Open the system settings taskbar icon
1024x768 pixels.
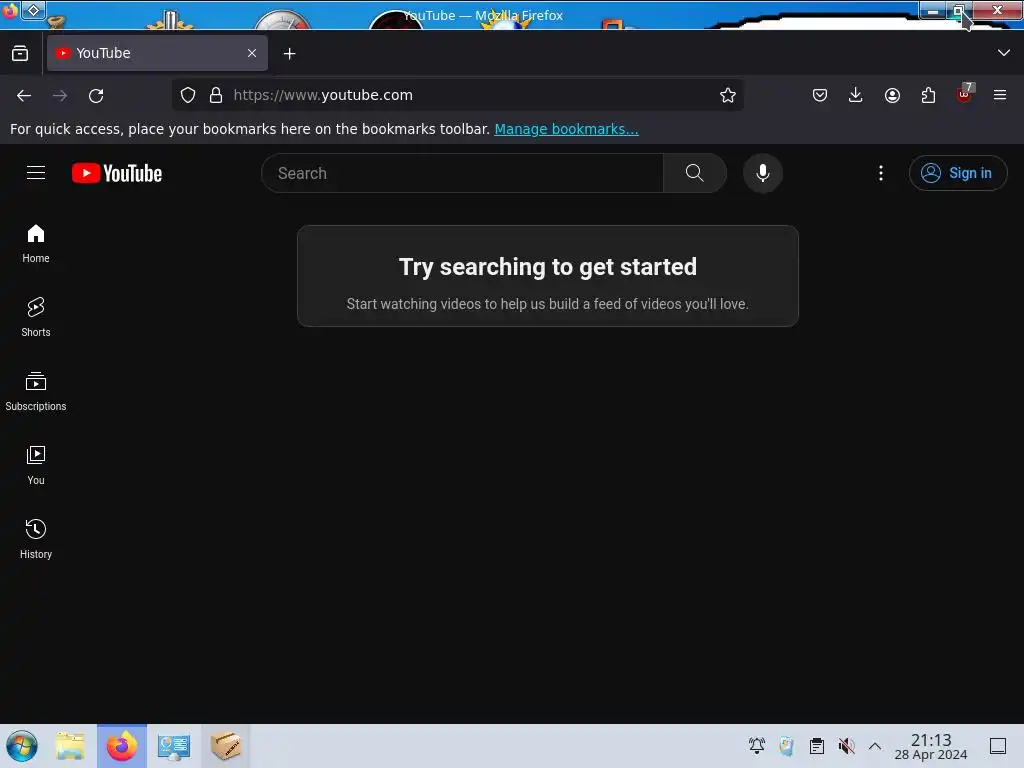pyautogui.click(x=174, y=746)
